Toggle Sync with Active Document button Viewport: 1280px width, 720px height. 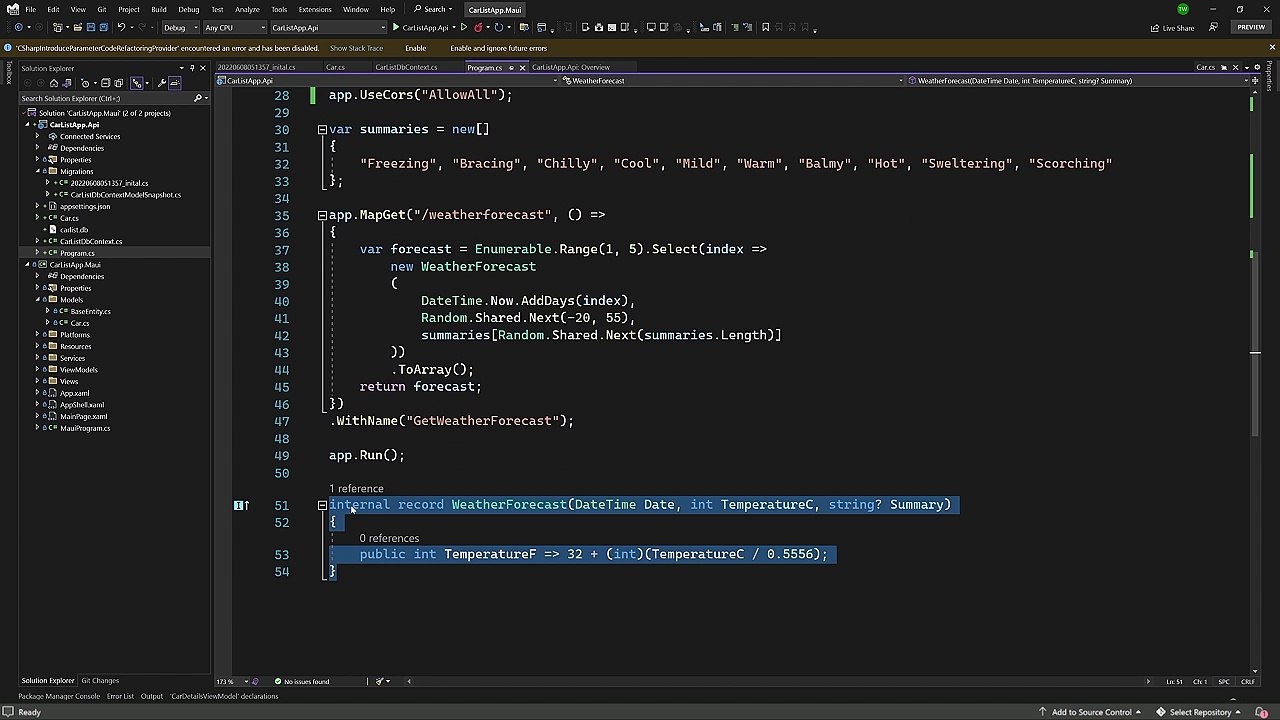(x=138, y=83)
